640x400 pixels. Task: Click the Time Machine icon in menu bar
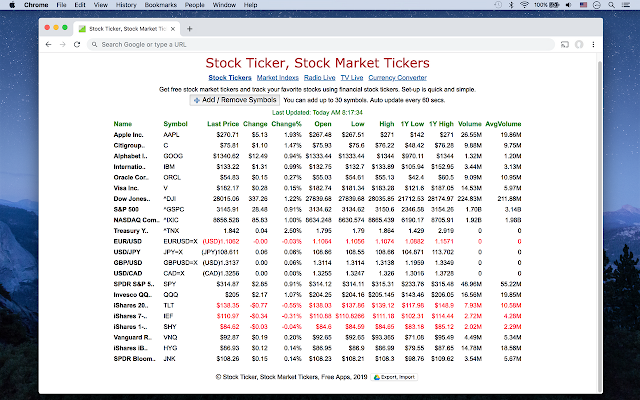point(498,5)
